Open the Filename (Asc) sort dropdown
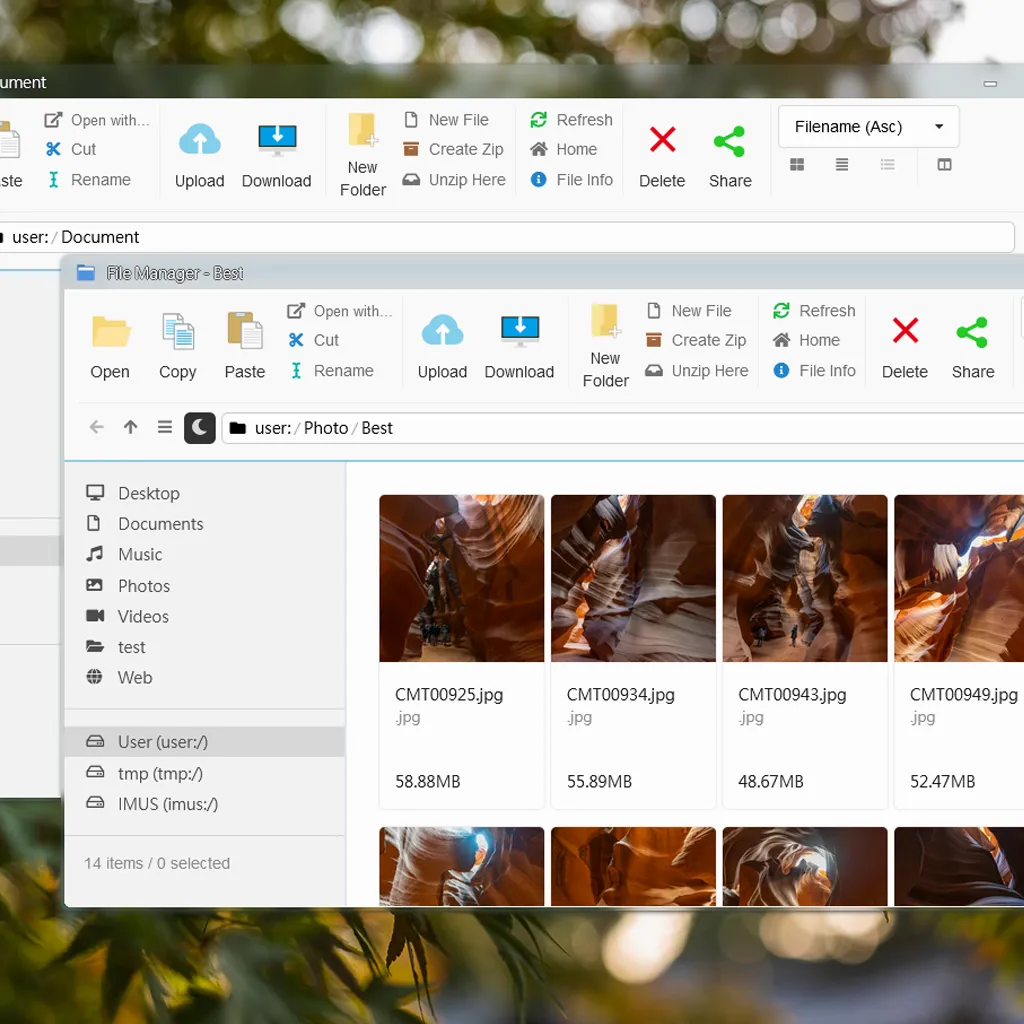1024x1024 pixels. tap(868, 127)
